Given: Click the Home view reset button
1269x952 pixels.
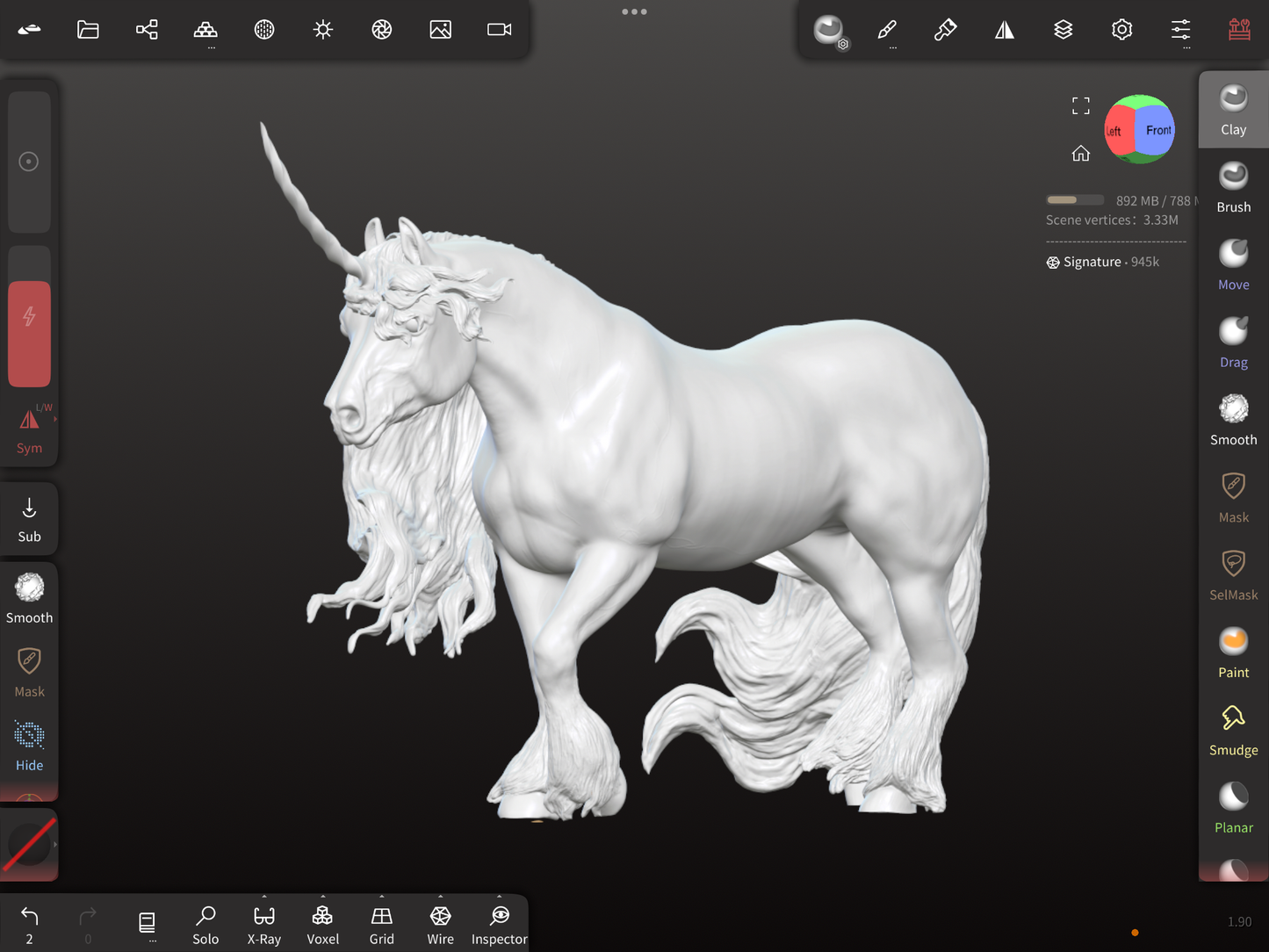Looking at the screenshot, I should click(1080, 154).
